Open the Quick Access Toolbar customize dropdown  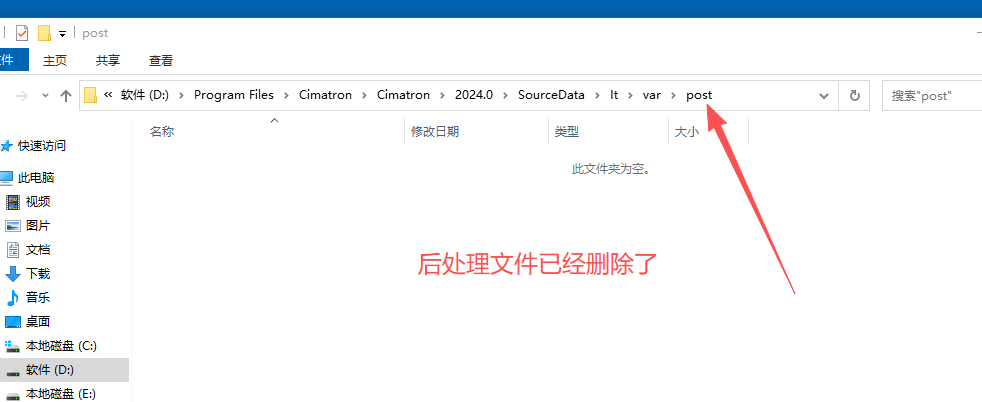pyautogui.click(x=62, y=34)
